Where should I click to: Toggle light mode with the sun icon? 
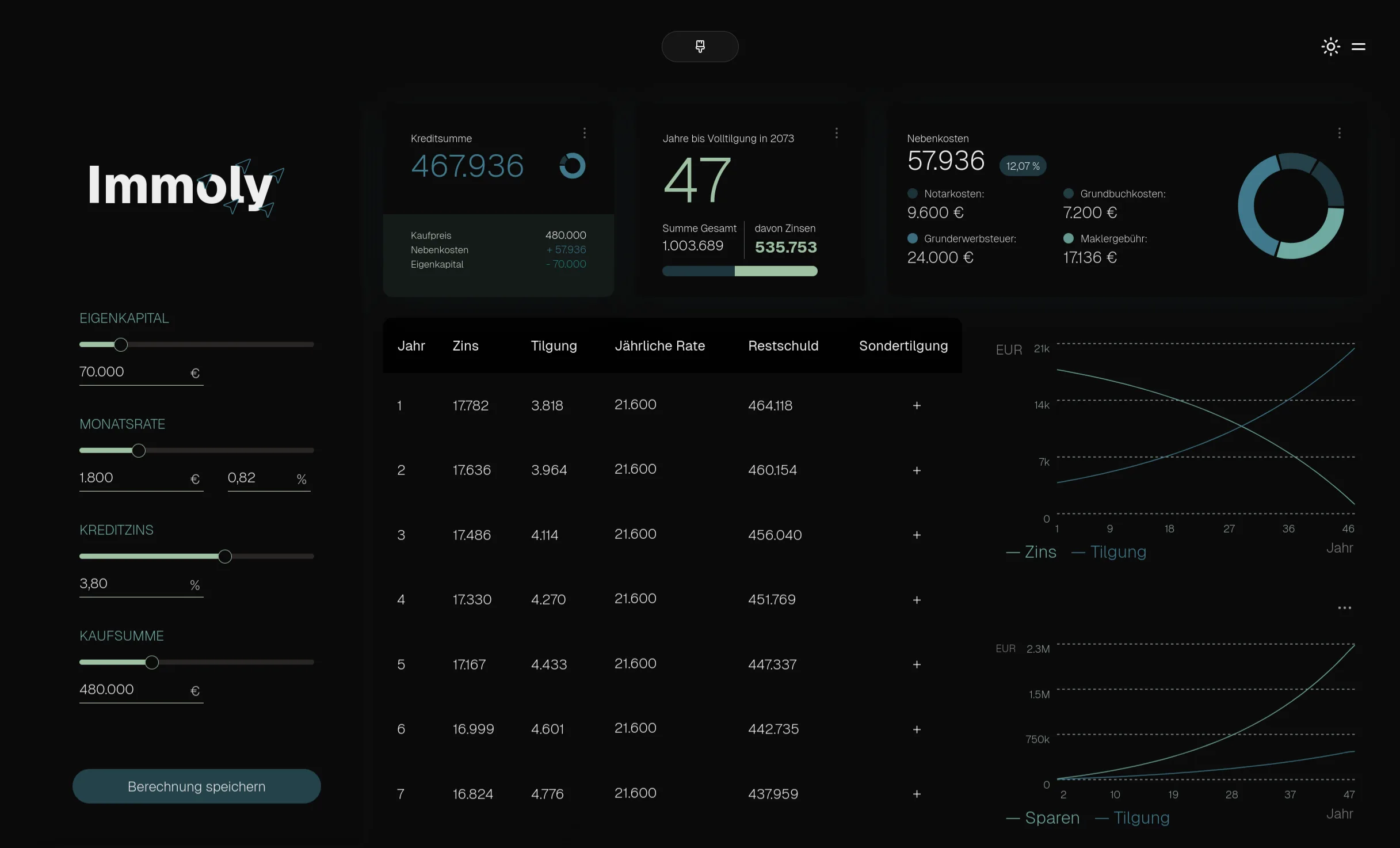click(1330, 47)
